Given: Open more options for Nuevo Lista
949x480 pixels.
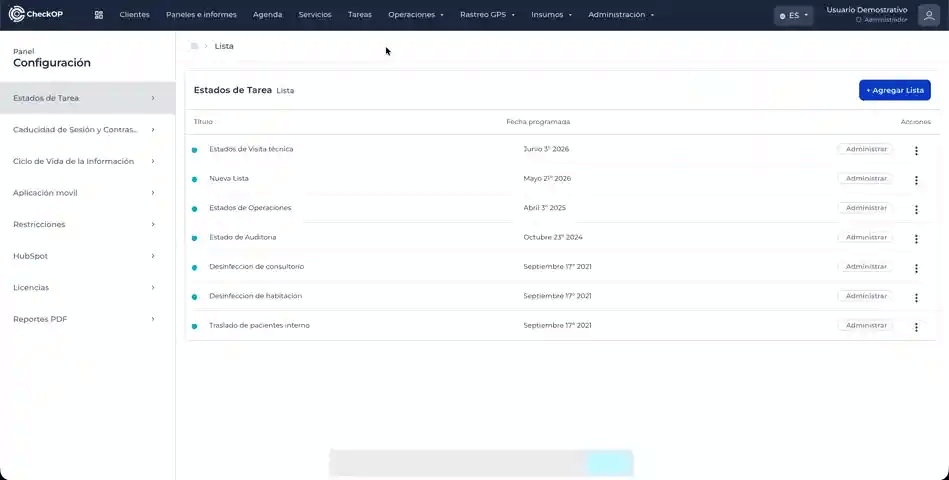Looking at the screenshot, I should pos(916,180).
